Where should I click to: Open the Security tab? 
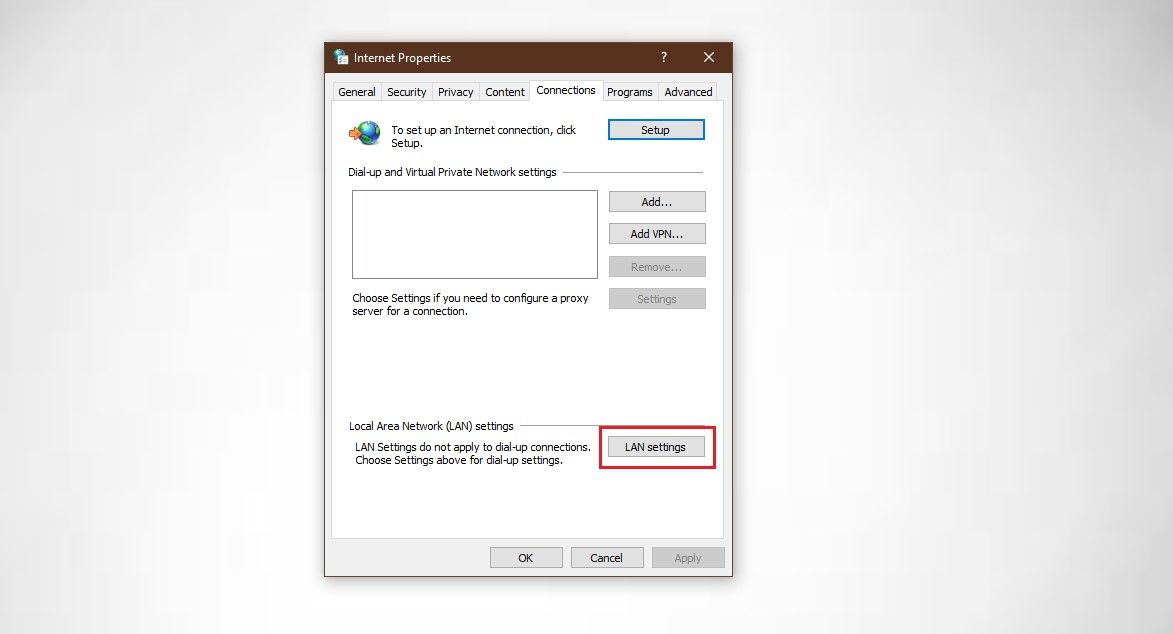406,91
